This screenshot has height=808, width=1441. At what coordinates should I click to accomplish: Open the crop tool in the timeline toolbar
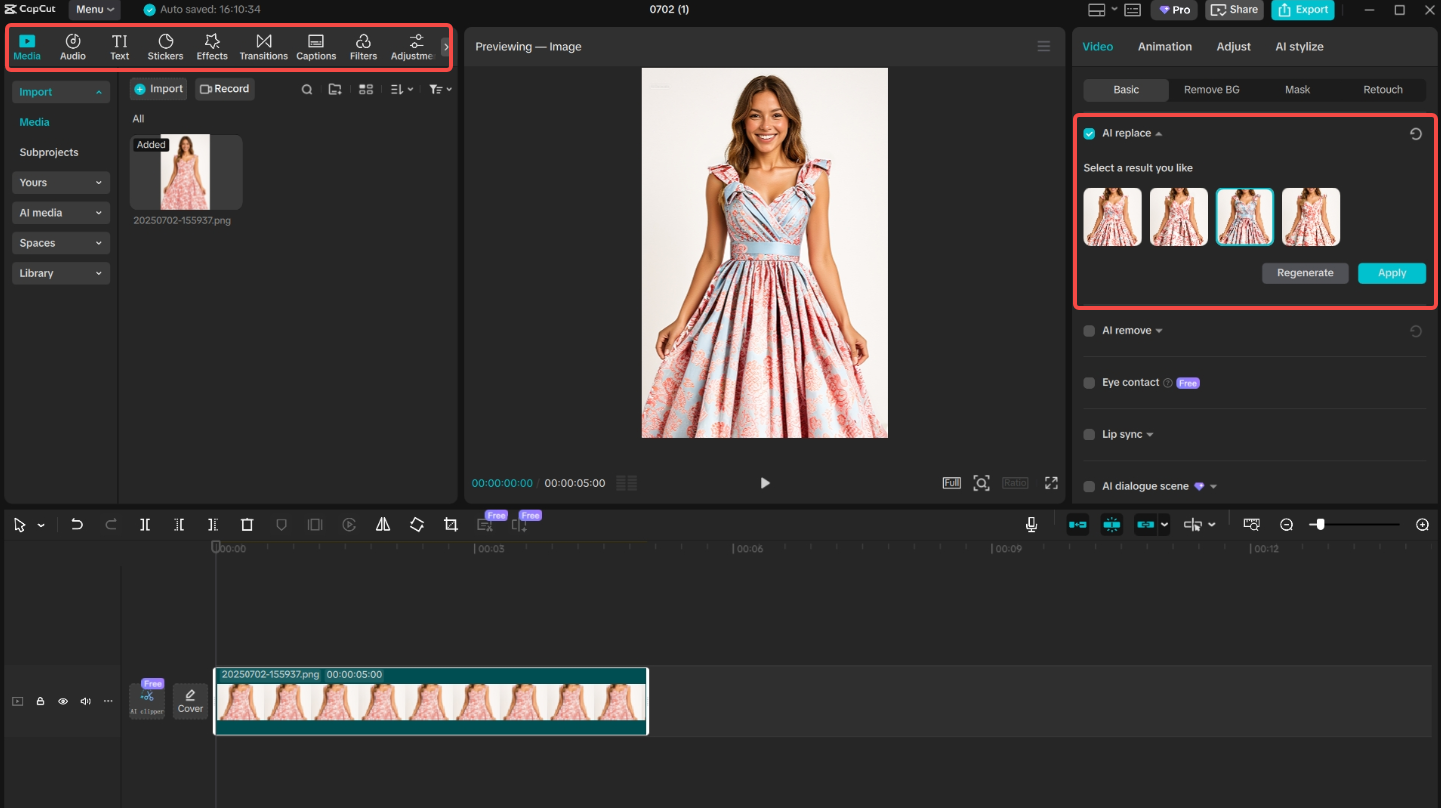coord(450,524)
